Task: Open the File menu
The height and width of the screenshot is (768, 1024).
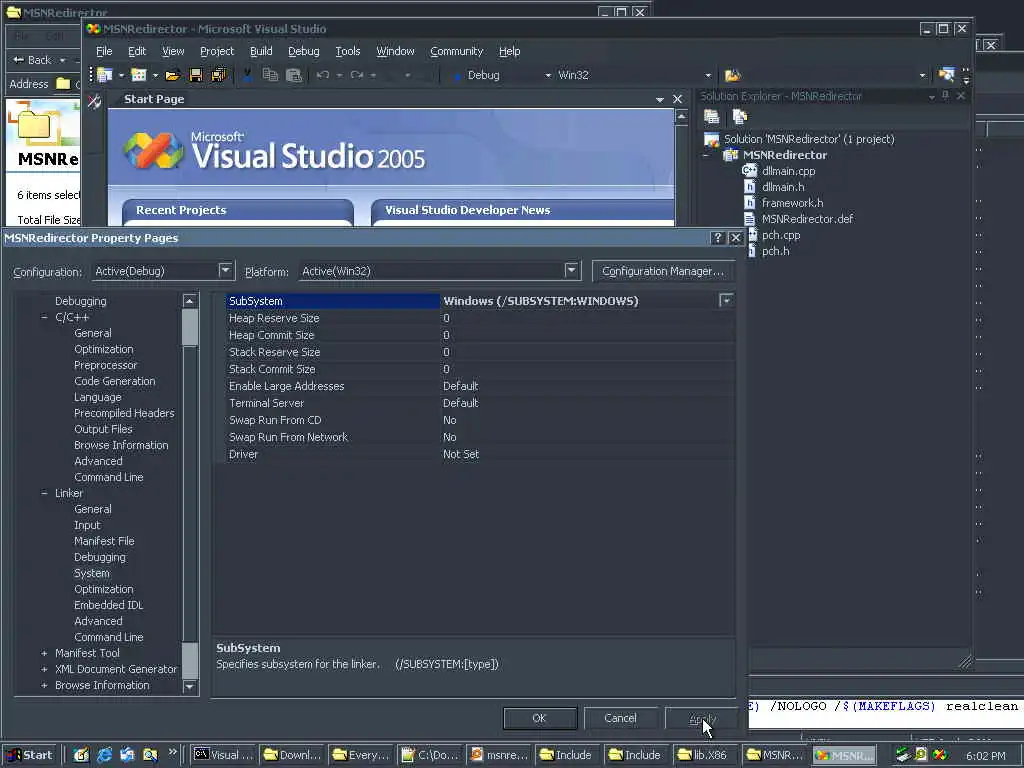Action: [x=104, y=51]
